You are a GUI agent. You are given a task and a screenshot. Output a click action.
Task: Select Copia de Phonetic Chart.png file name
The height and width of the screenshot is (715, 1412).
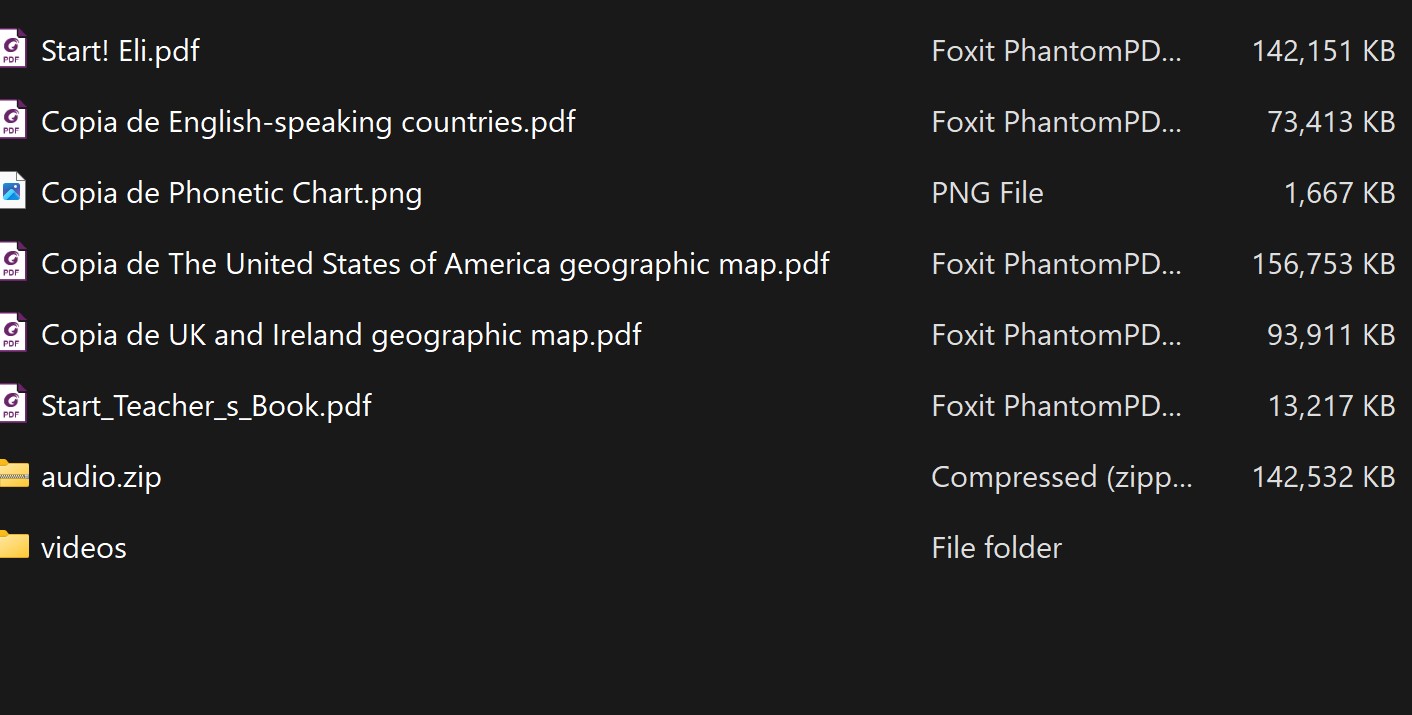click(x=231, y=193)
